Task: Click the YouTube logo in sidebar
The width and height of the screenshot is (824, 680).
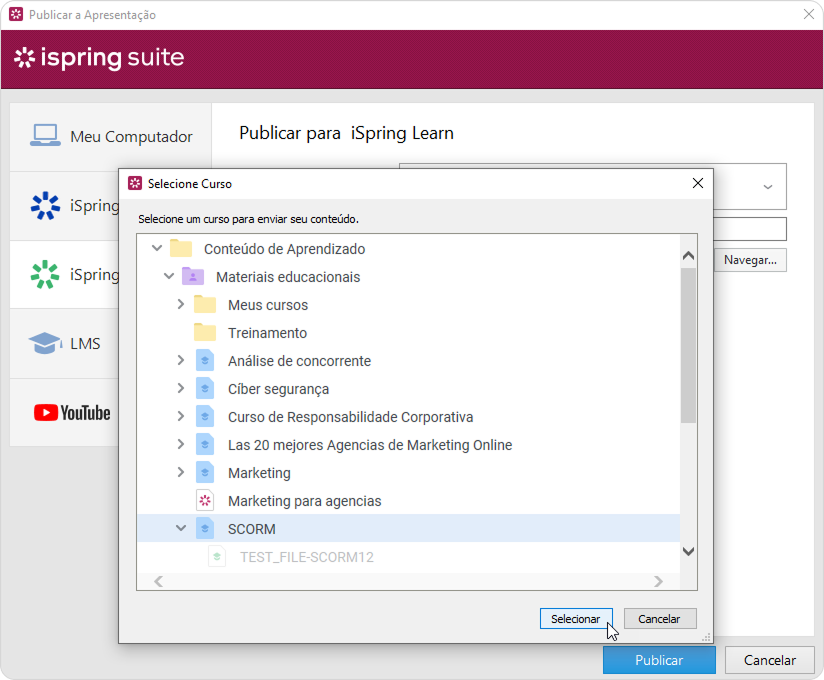Action: coord(71,413)
